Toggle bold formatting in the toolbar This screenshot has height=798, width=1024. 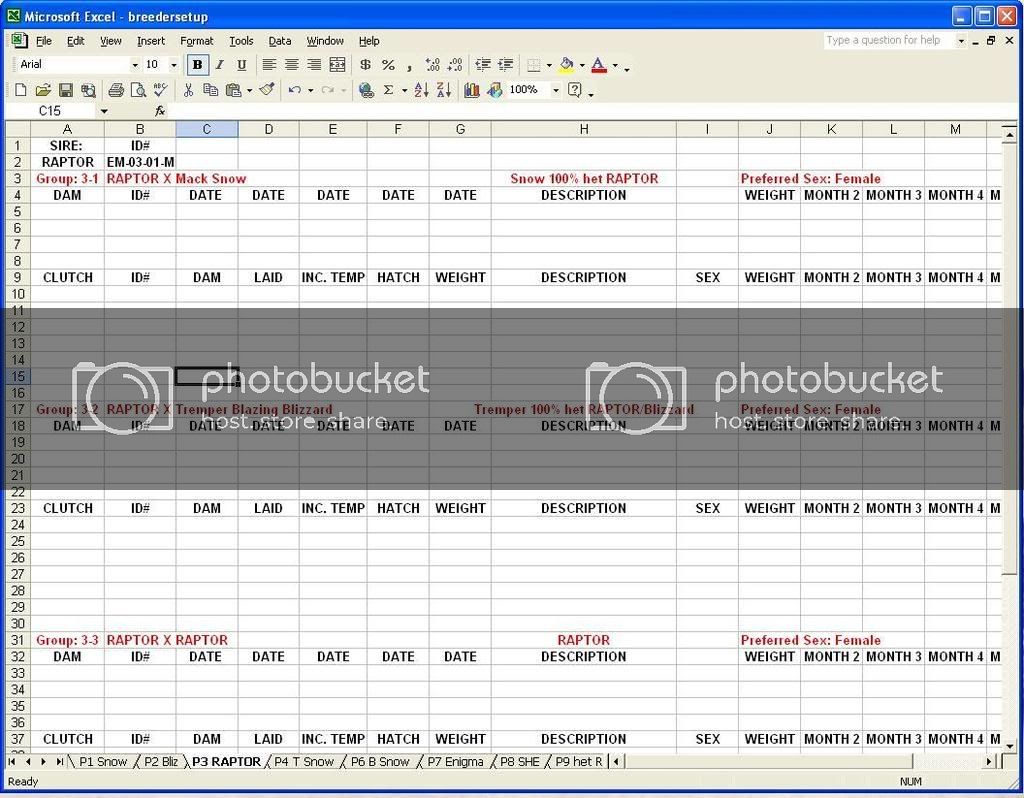(196, 64)
